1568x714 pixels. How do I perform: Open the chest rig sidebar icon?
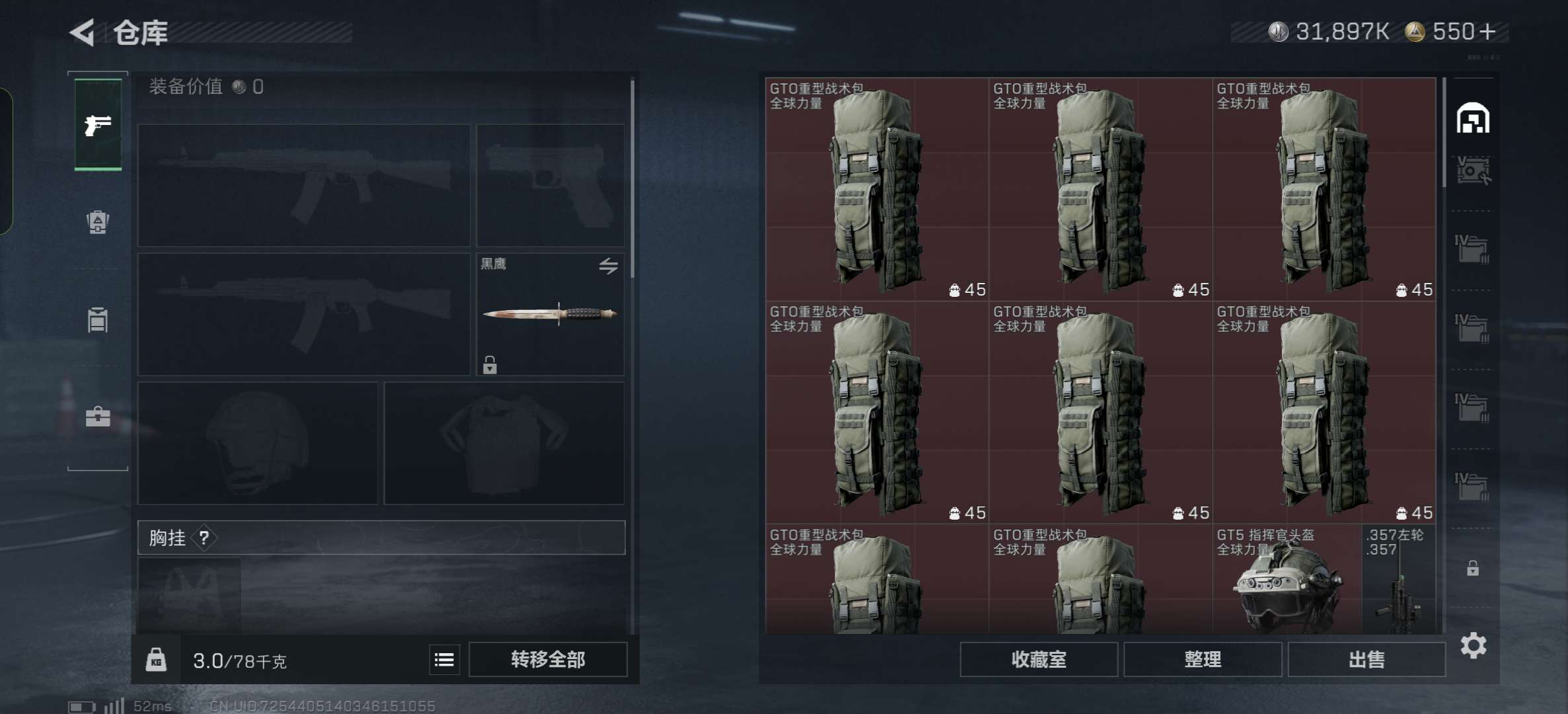[x=98, y=320]
